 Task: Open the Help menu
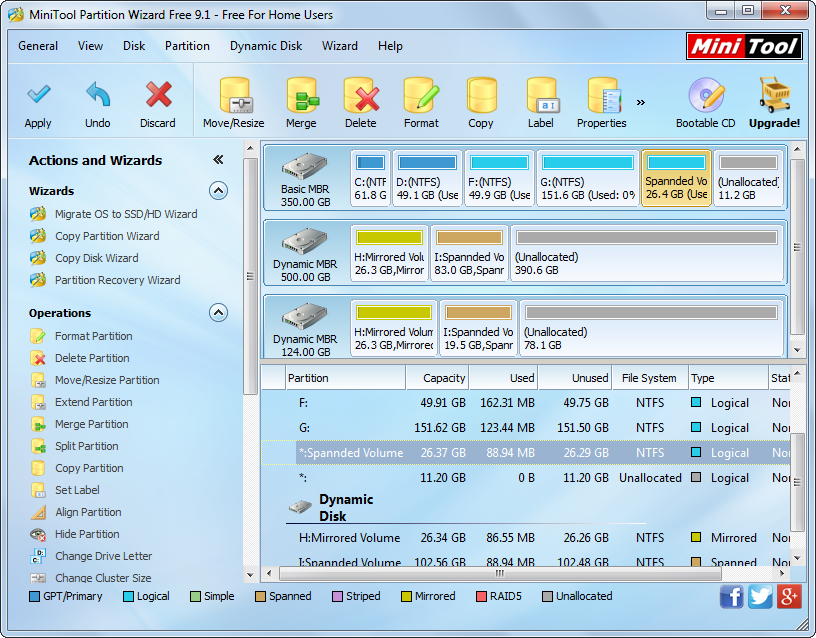(390, 46)
